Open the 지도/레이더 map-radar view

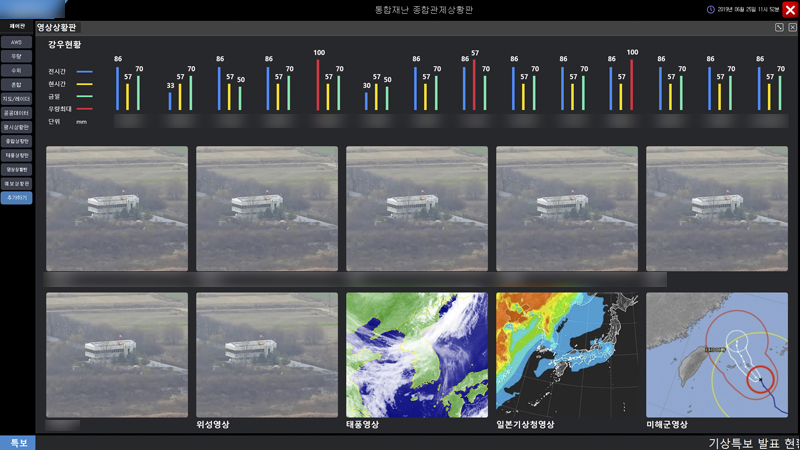click(x=16, y=98)
